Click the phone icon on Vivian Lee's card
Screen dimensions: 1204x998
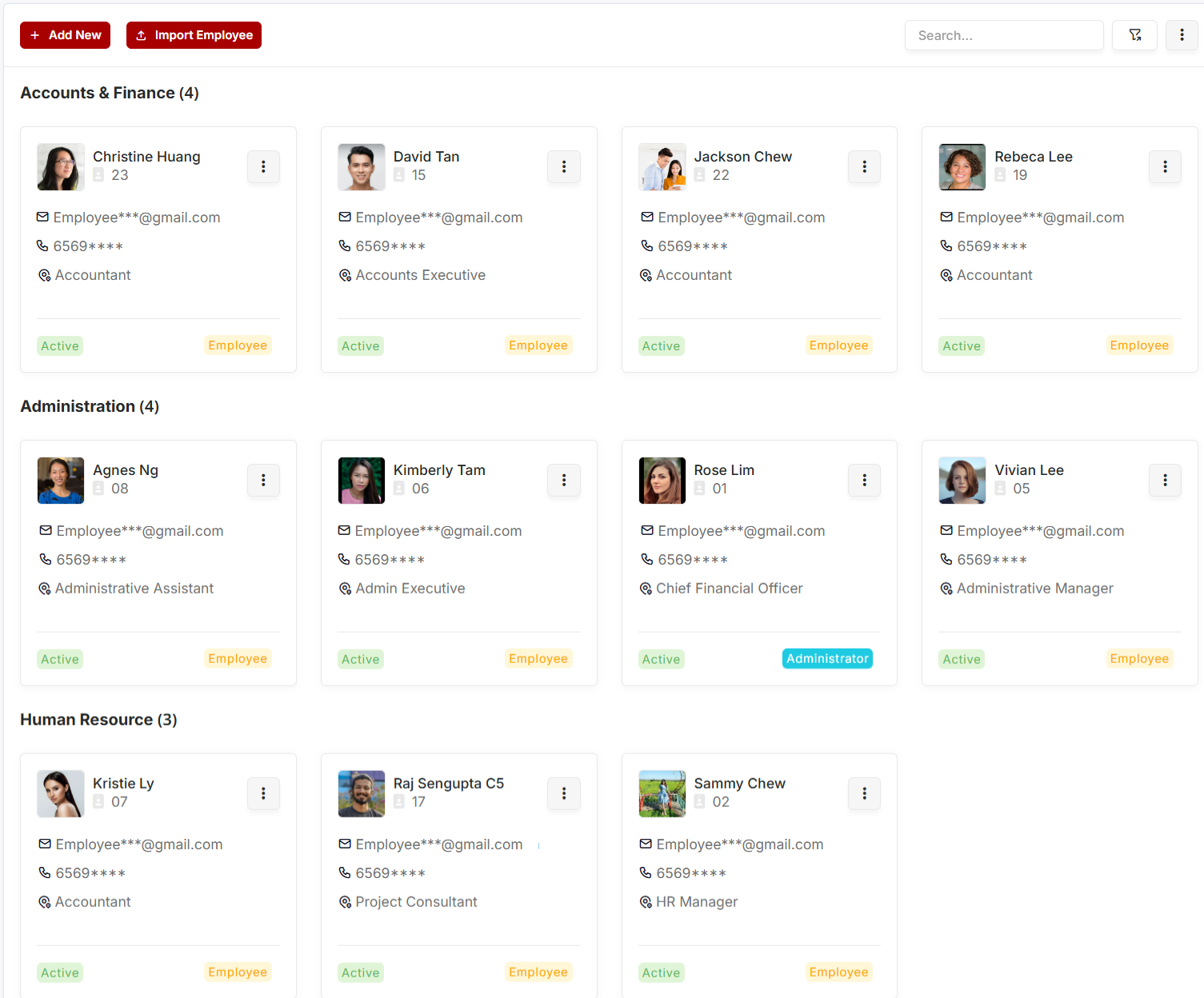pyautogui.click(x=946, y=559)
